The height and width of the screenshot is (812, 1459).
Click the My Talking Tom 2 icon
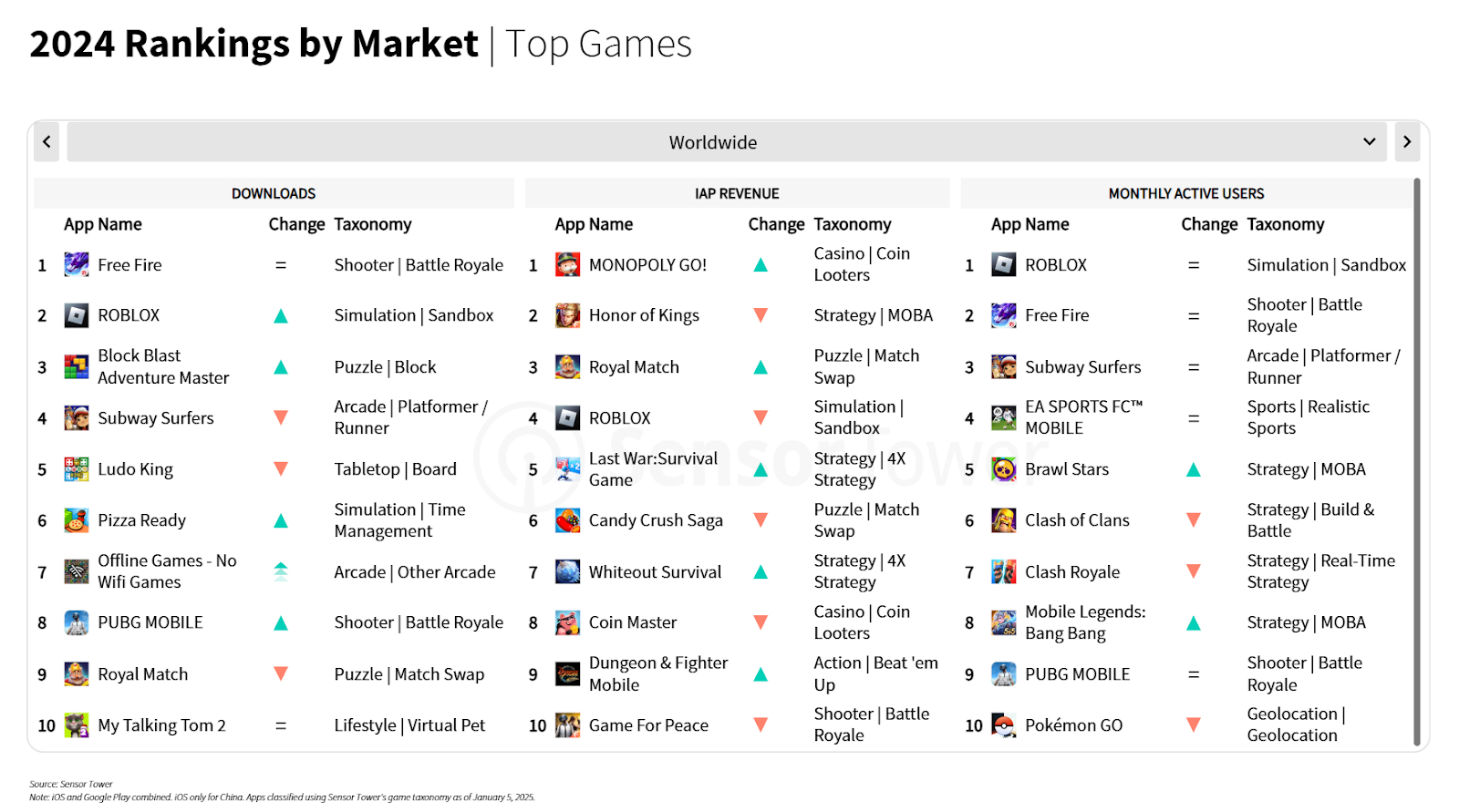pyautogui.click(x=77, y=725)
